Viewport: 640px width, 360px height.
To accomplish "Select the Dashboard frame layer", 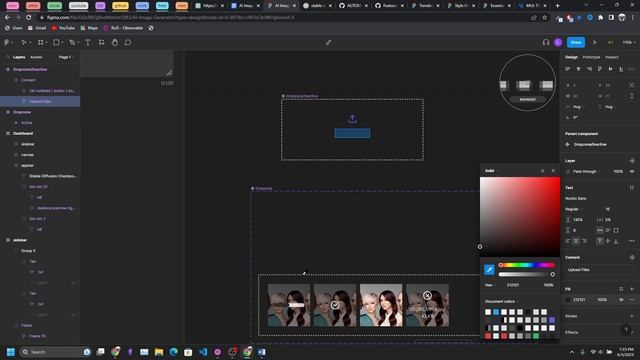I will [23, 133].
